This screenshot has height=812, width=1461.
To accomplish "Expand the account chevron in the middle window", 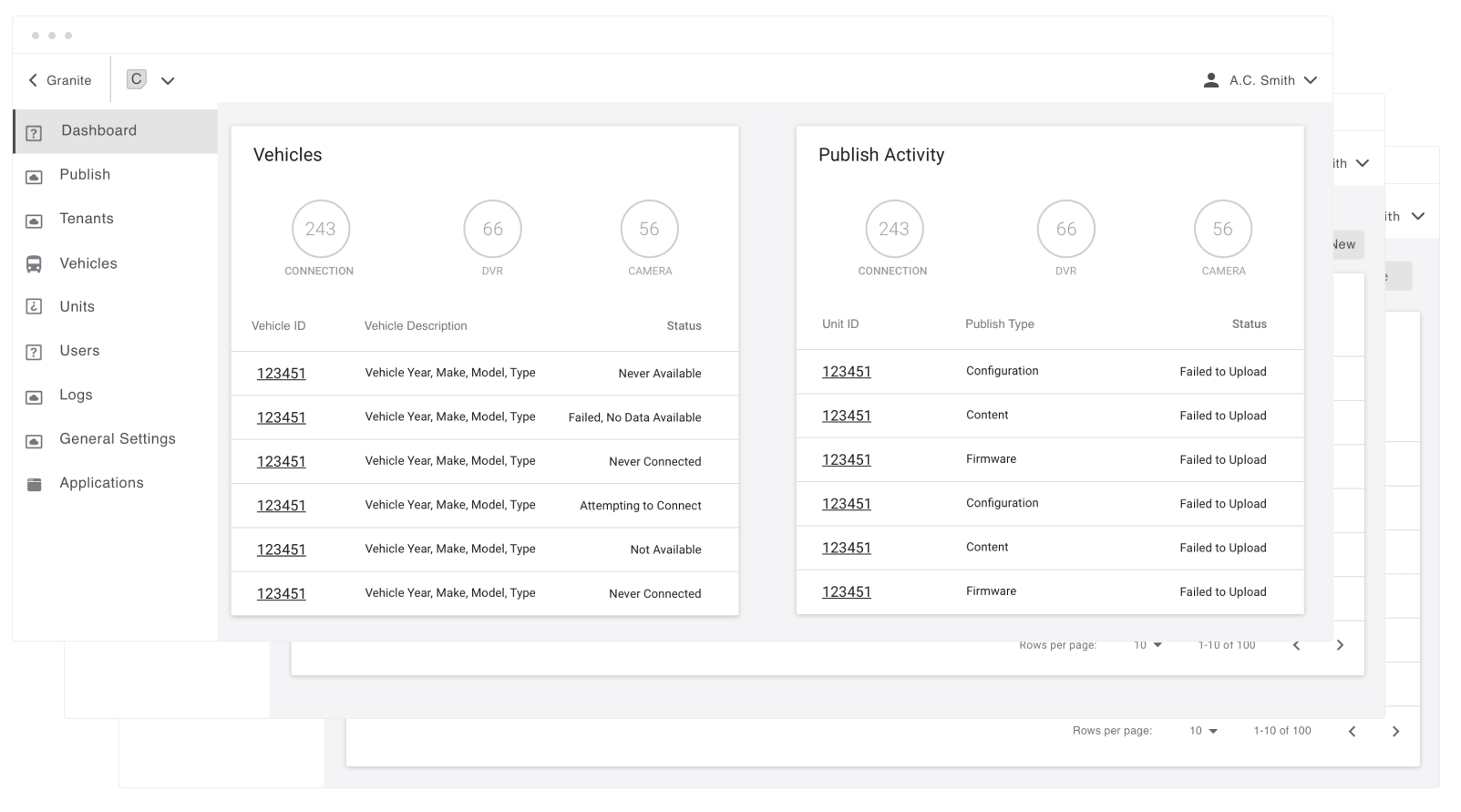I will pos(1363,163).
